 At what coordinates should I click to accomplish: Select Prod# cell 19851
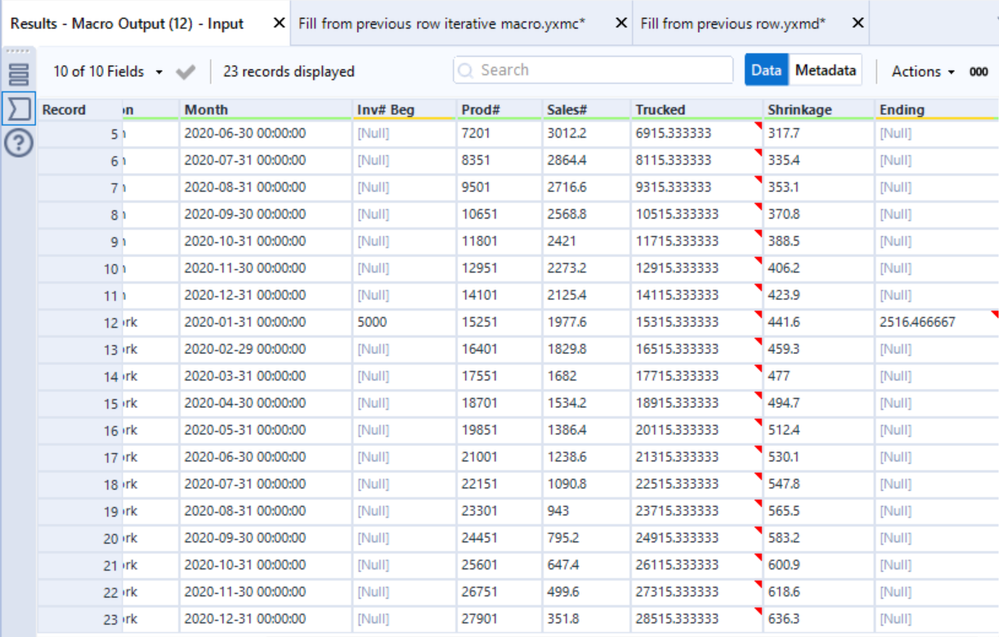499,430
